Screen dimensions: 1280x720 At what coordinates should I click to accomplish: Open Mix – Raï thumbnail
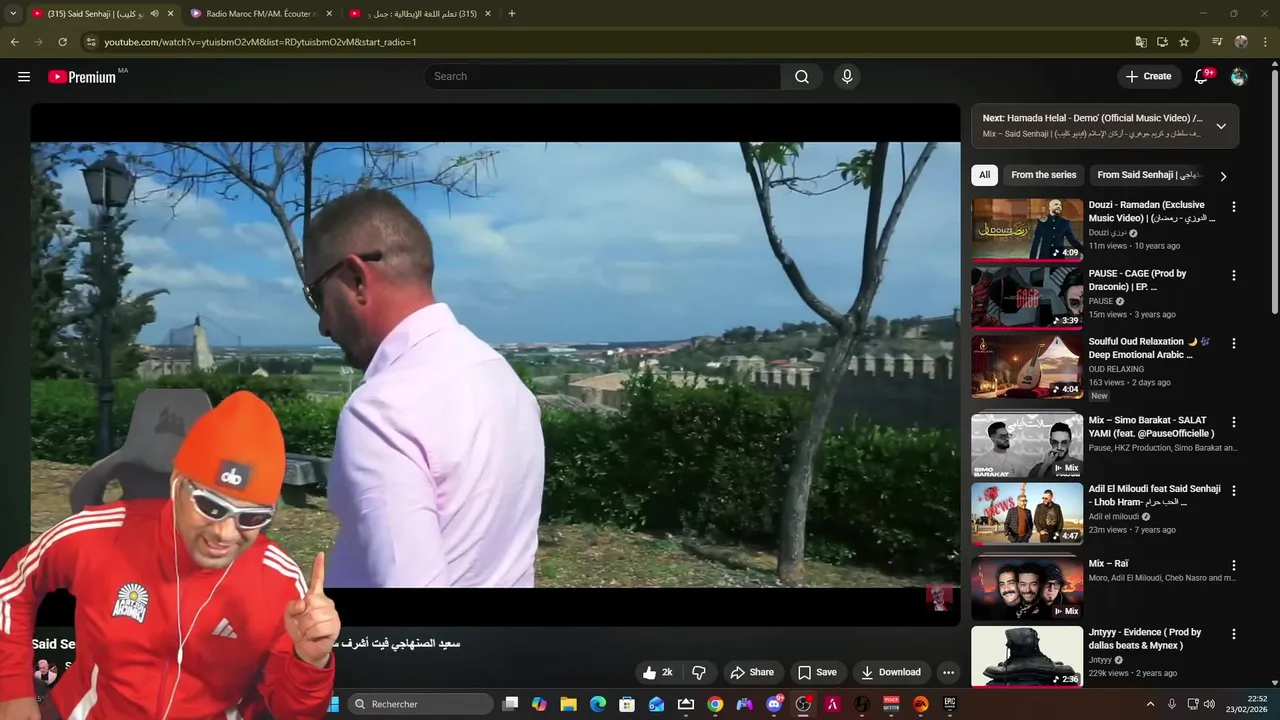1027,588
